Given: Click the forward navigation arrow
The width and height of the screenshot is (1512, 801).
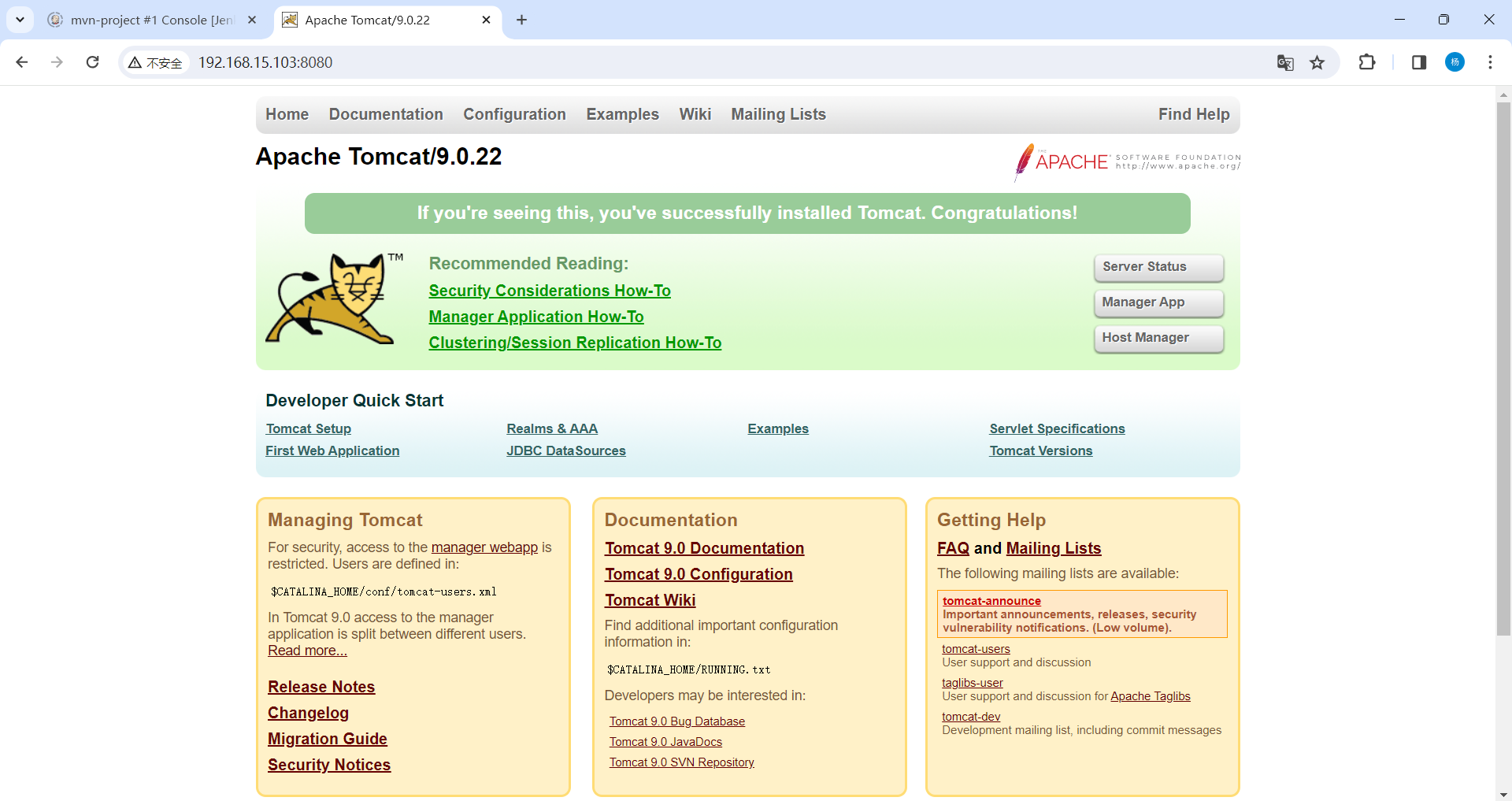Looking at the screenshot, I should pyautogui.click(x=57, y=62).
